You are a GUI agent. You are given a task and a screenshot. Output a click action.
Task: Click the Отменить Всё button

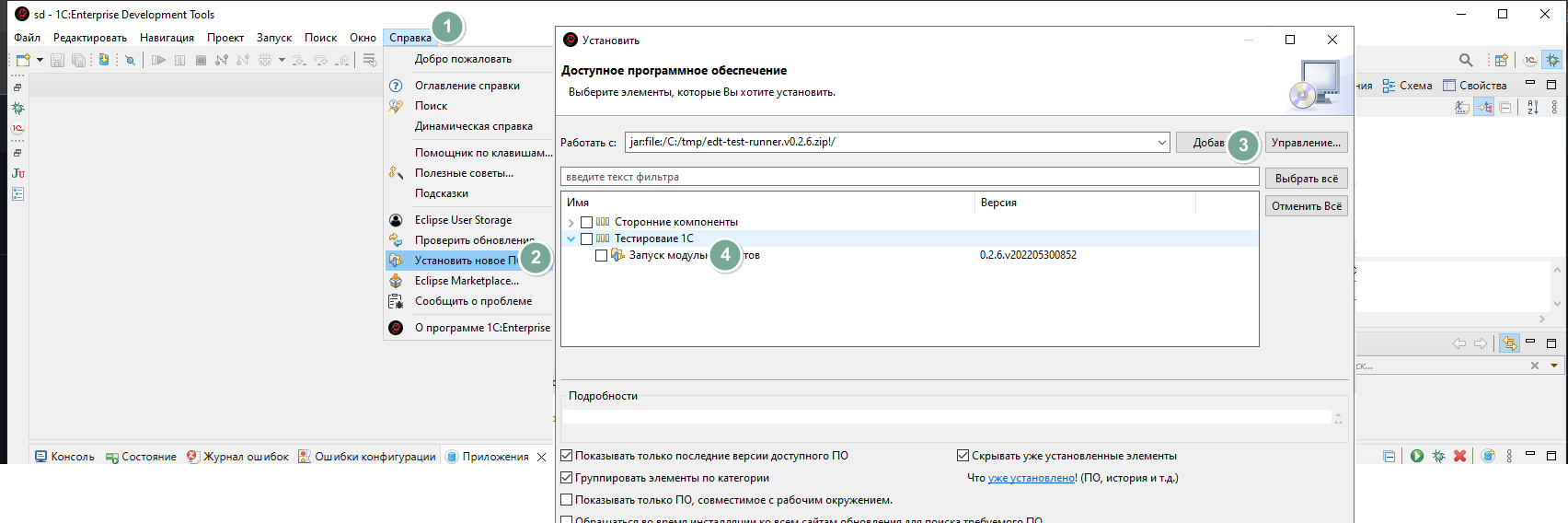pos(1306,206)
